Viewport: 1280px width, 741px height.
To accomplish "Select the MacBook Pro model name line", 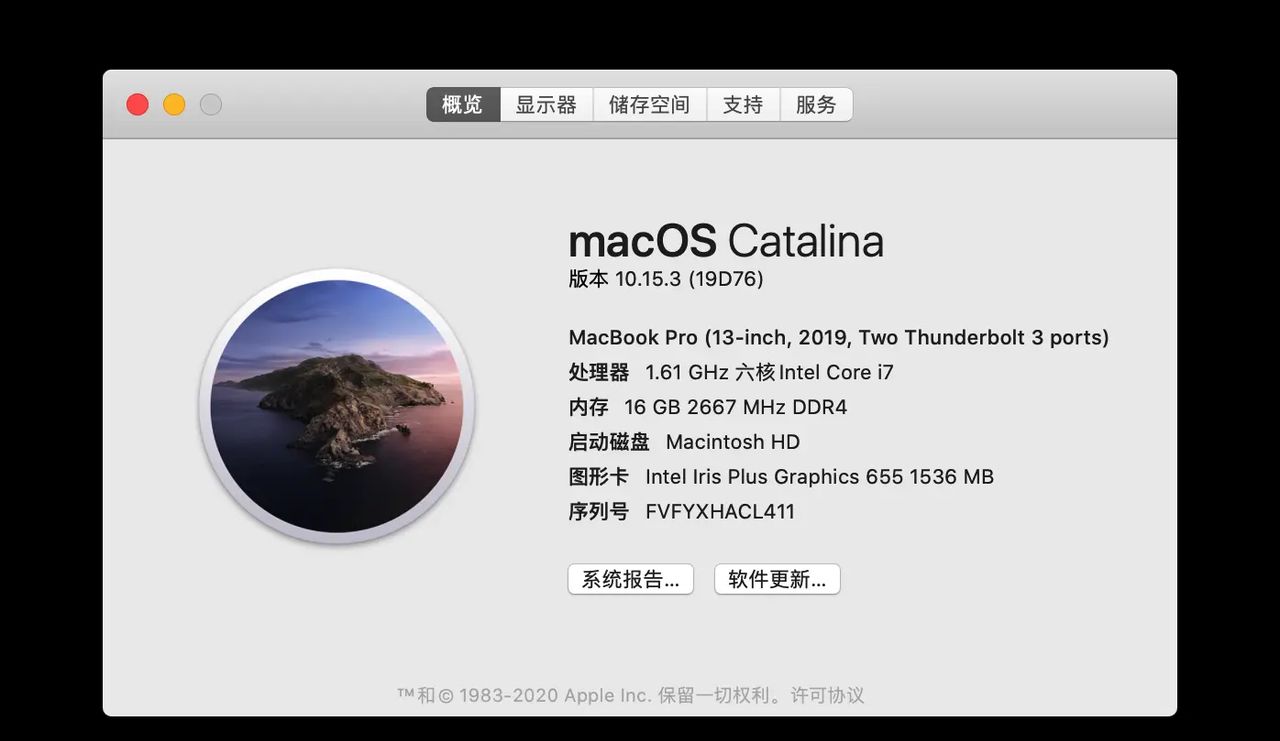I will coord(839,338).
